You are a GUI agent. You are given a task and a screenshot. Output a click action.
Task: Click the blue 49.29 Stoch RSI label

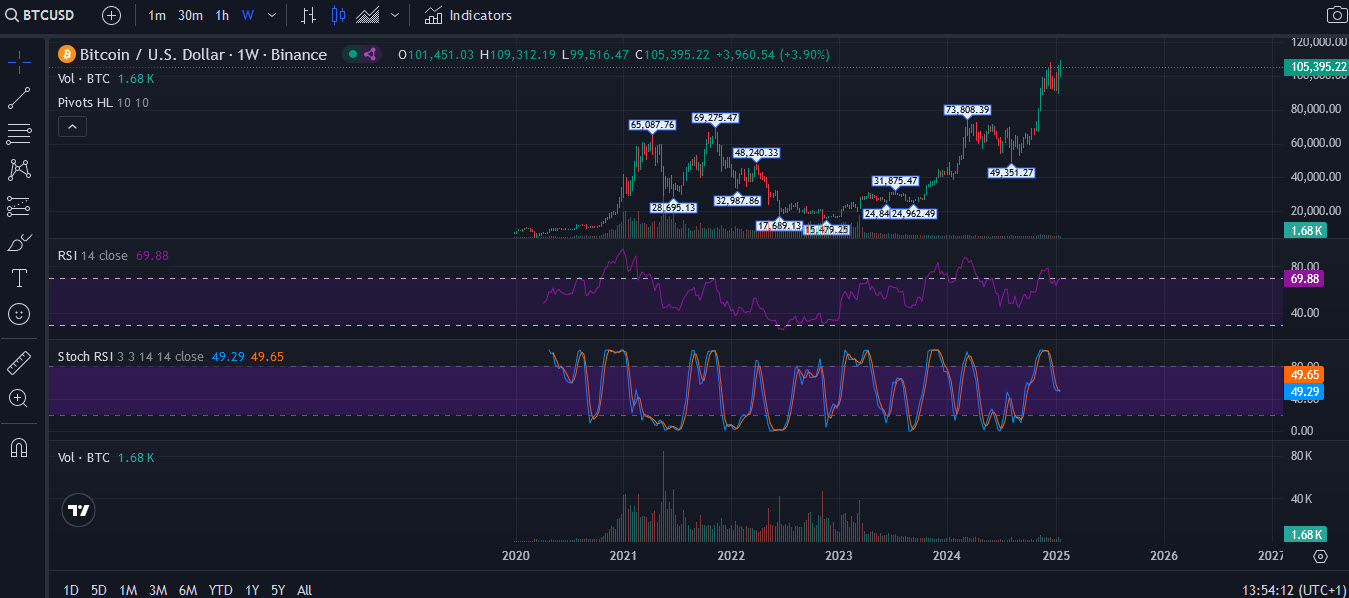pyautogui.click(x=1304, y=391)
